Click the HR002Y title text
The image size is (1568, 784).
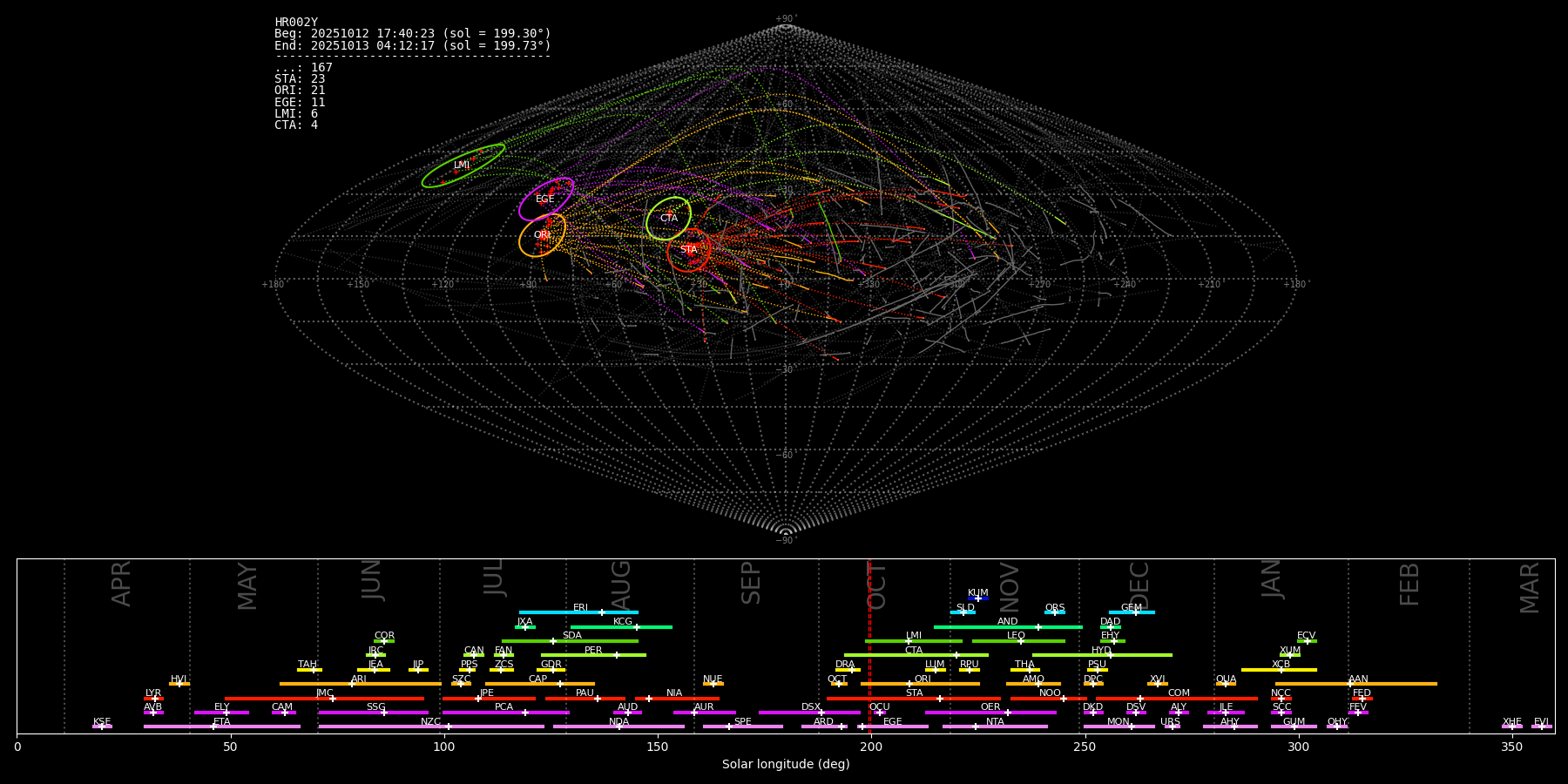click(x=296, y=23)
